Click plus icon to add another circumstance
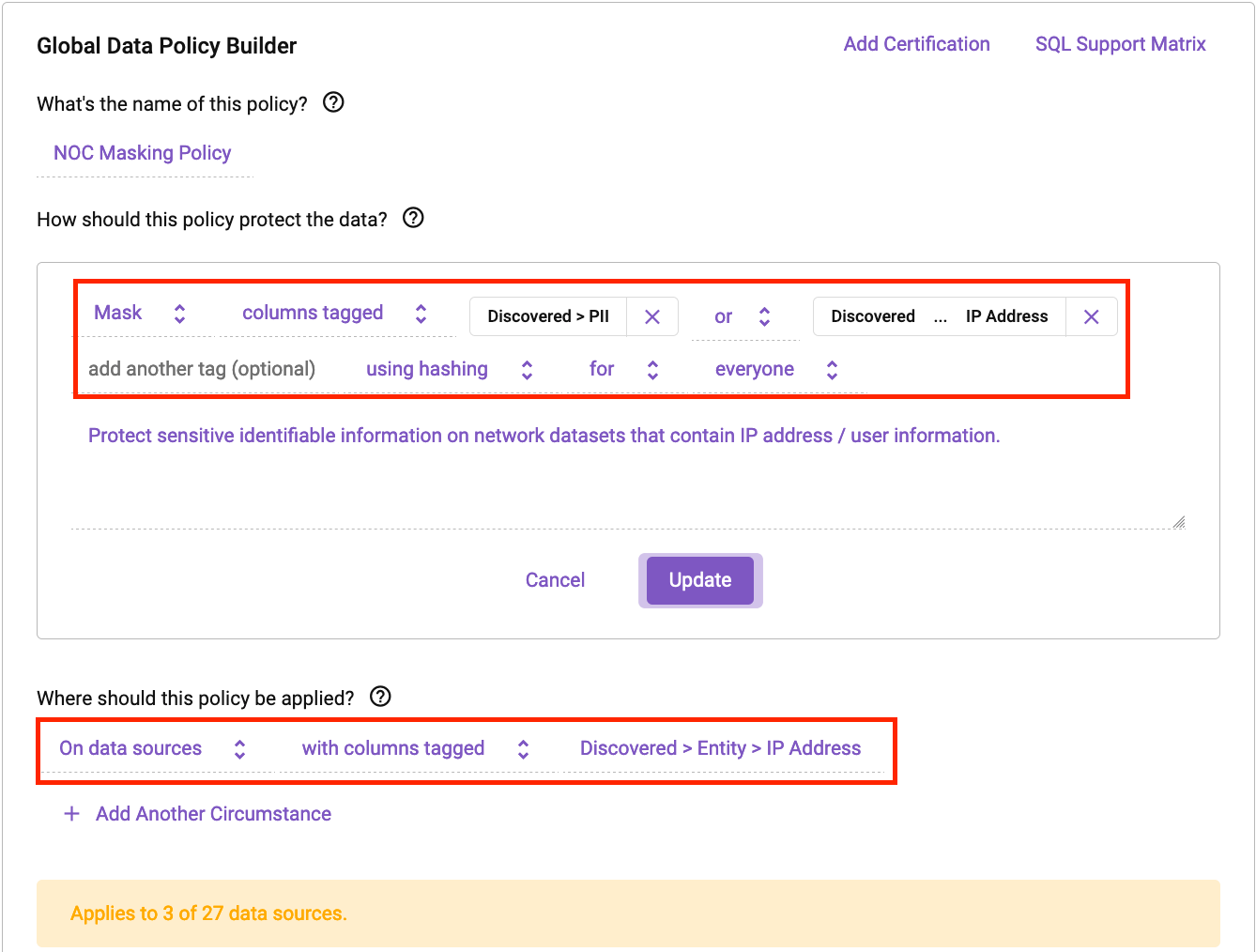The height and width of the screenshot is (952, 1256). click(x=71, y=814)
